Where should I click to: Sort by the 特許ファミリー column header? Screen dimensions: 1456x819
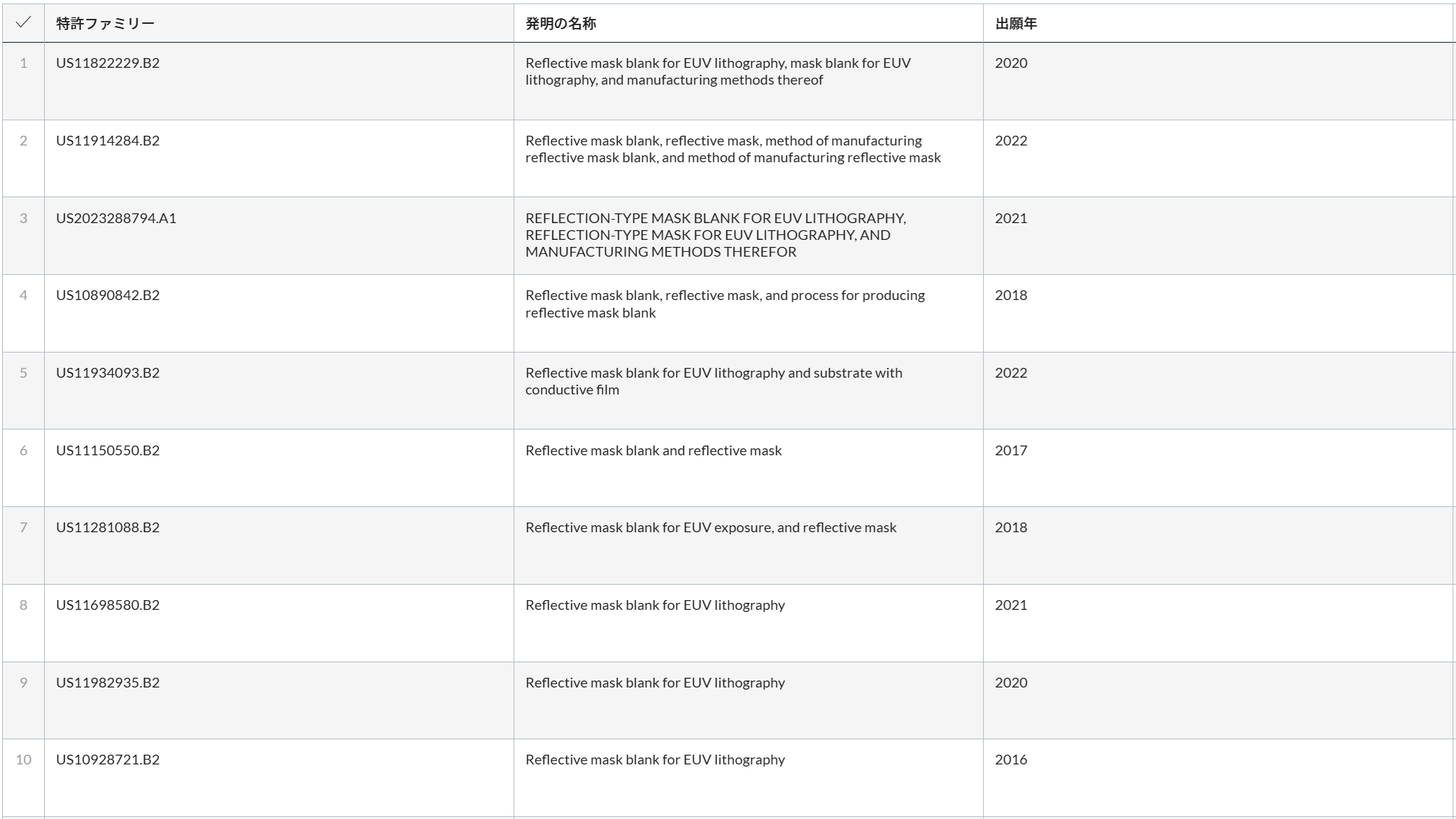pyautogui.click(x=105, y=24)
